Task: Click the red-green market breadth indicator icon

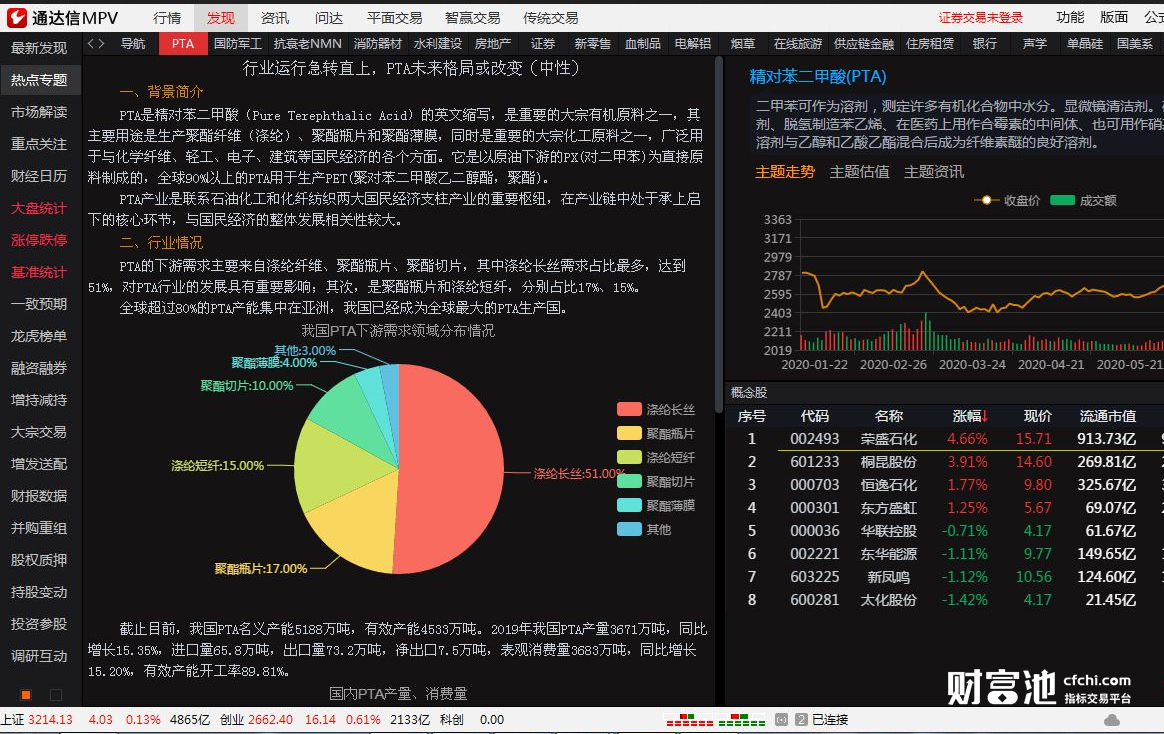Action: pos(716,720)
